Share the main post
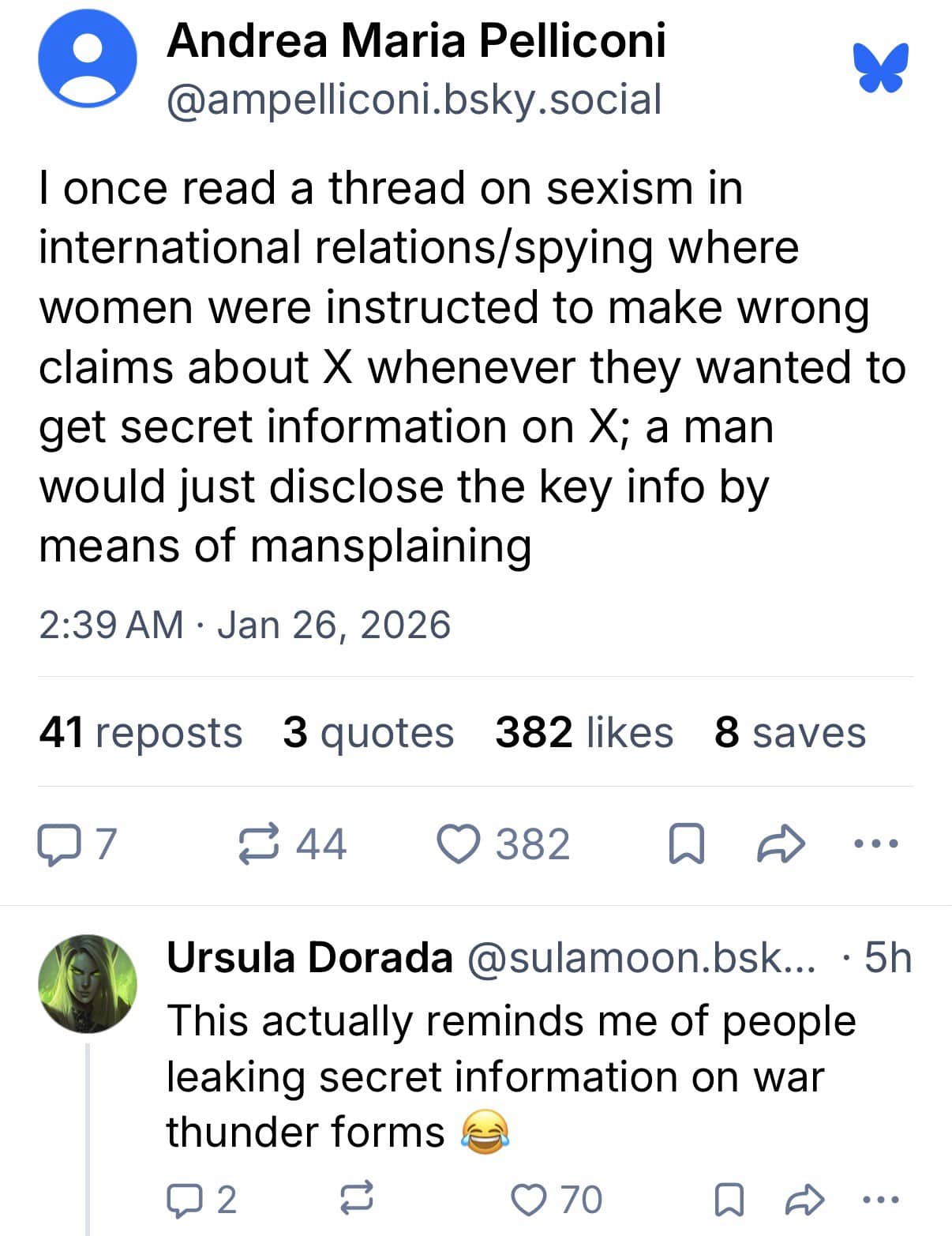Viewport: 952px width, 1236px height. 781,844
